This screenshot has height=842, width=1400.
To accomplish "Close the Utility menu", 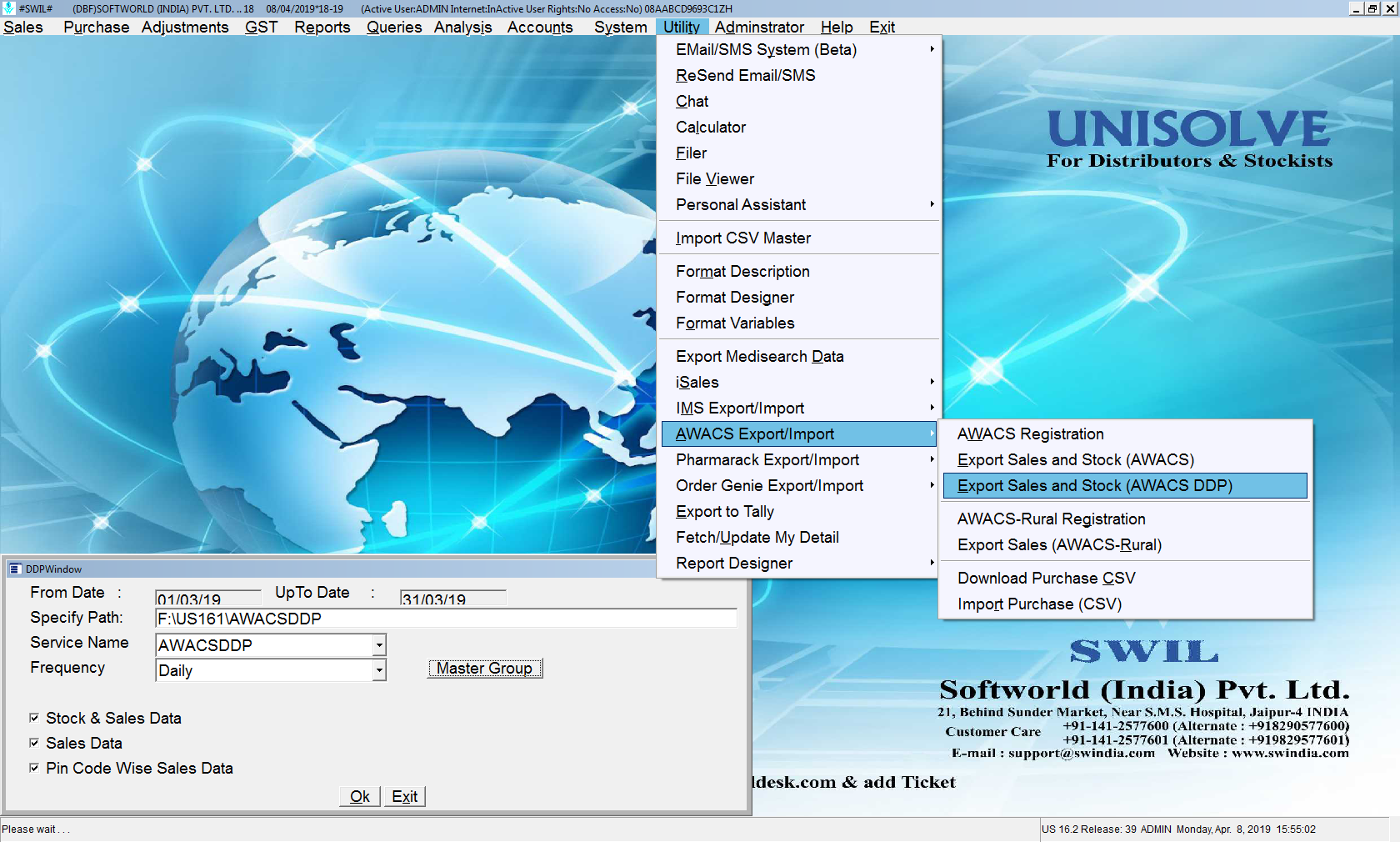I will coord(682,27).
